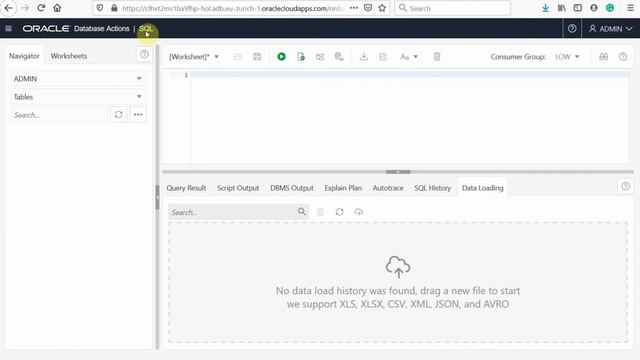Click the browser Search box

pyautogui.click(x=452, y=8)
